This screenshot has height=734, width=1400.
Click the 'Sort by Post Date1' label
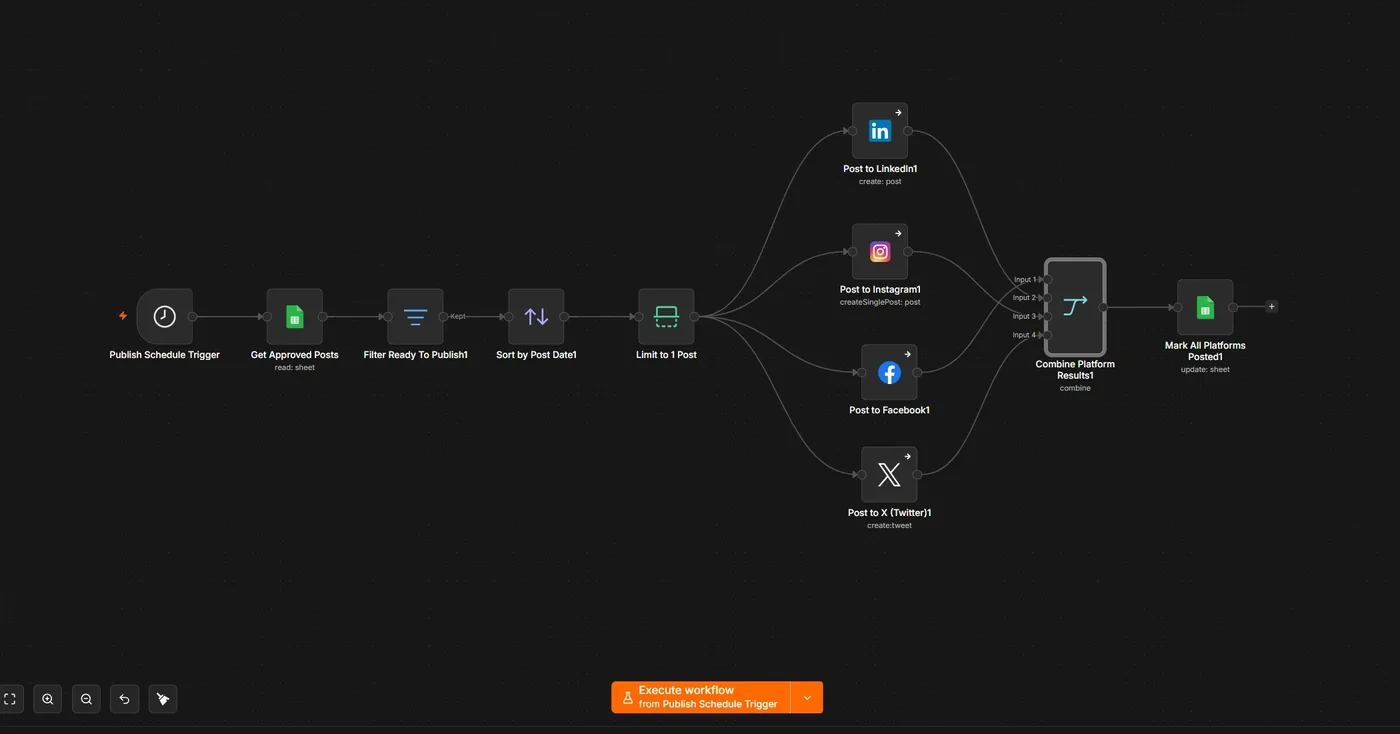[536, 355]
